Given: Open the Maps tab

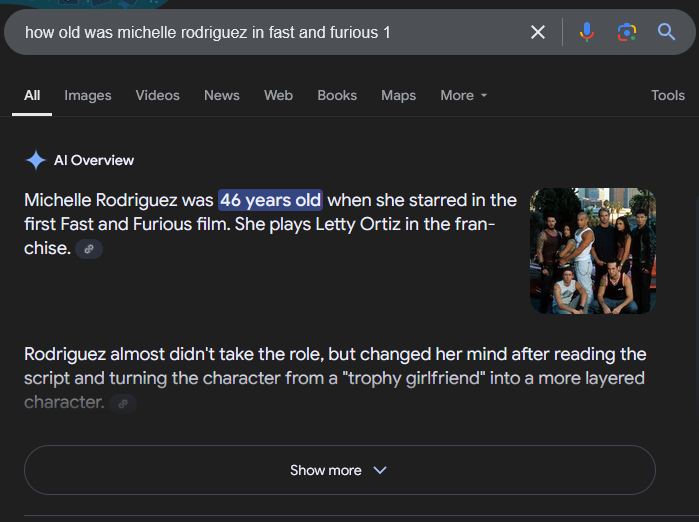Looking at the screenshot, I should 399,95.
